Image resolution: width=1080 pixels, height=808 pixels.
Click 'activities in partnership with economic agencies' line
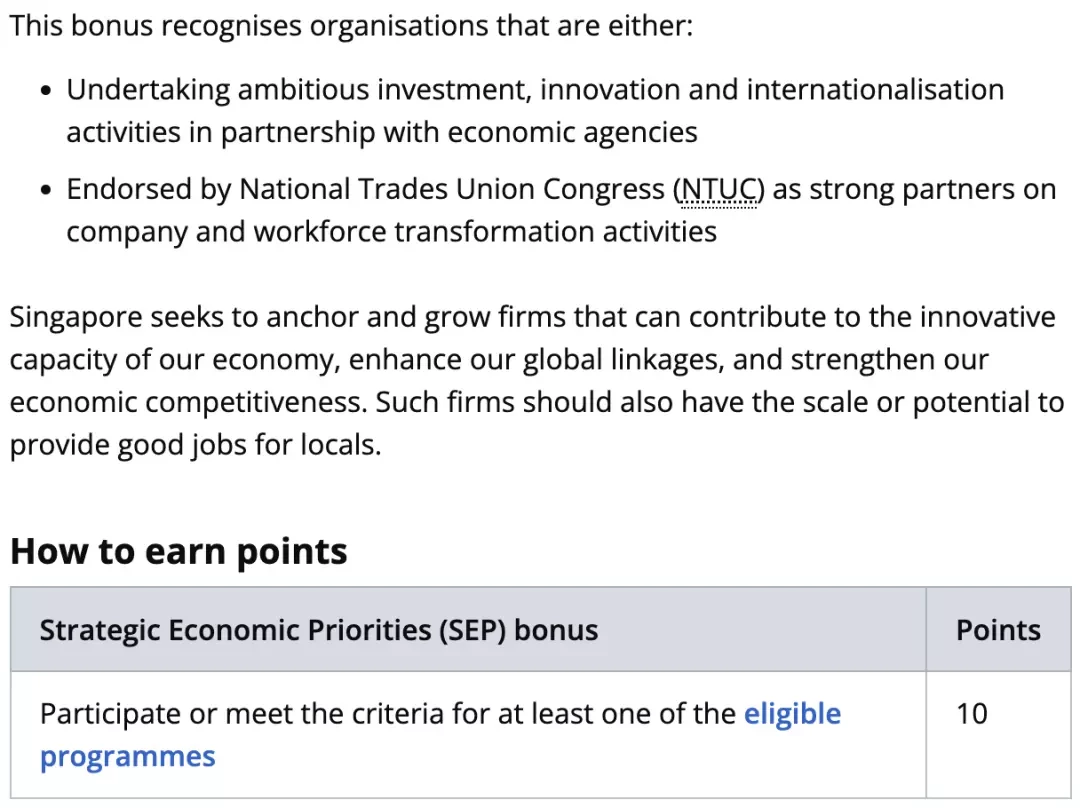[x=382, y=132]
